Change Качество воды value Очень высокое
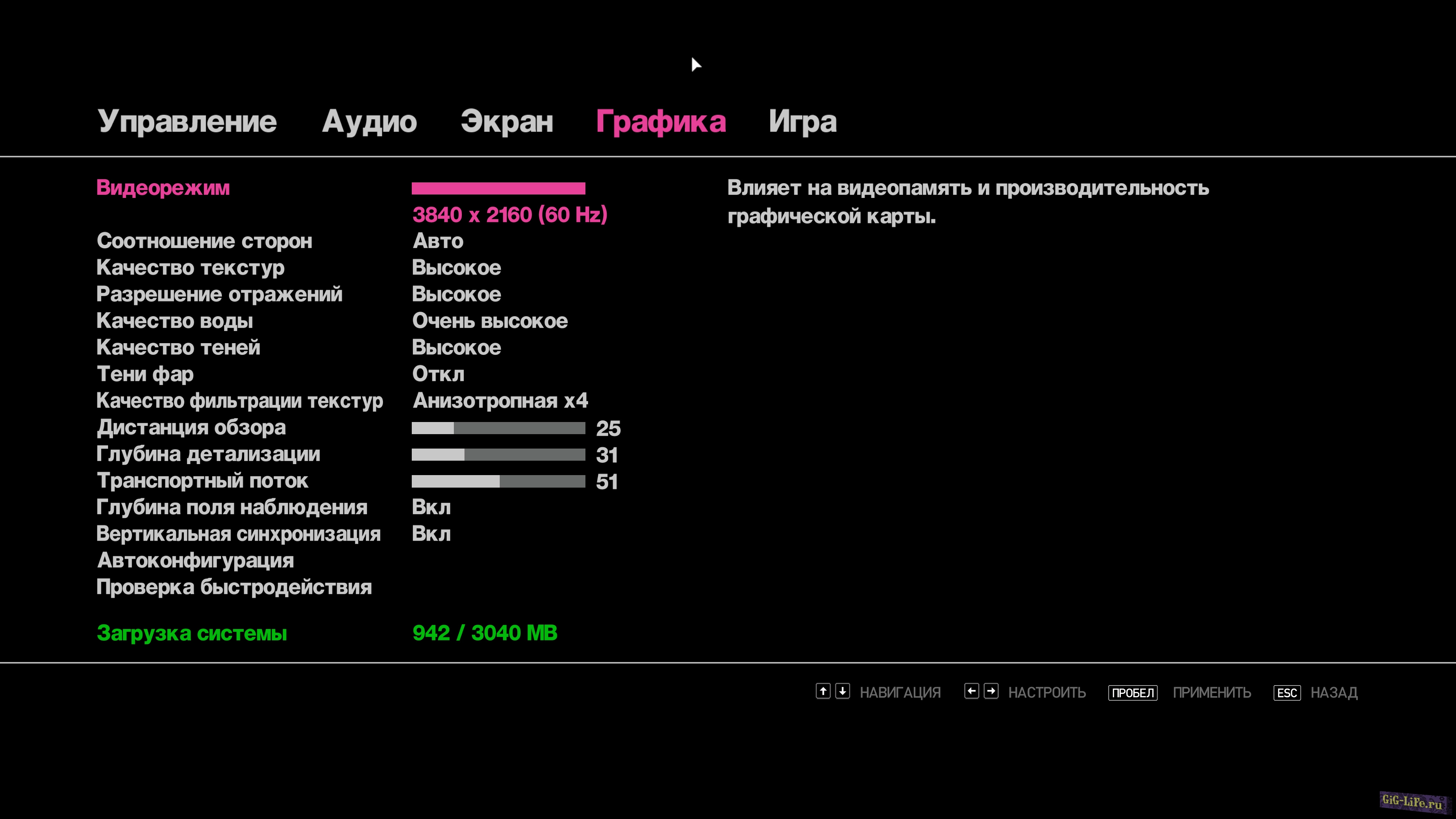The height and width of the screenshot is (819, 1456). click(x=490, y=321)
